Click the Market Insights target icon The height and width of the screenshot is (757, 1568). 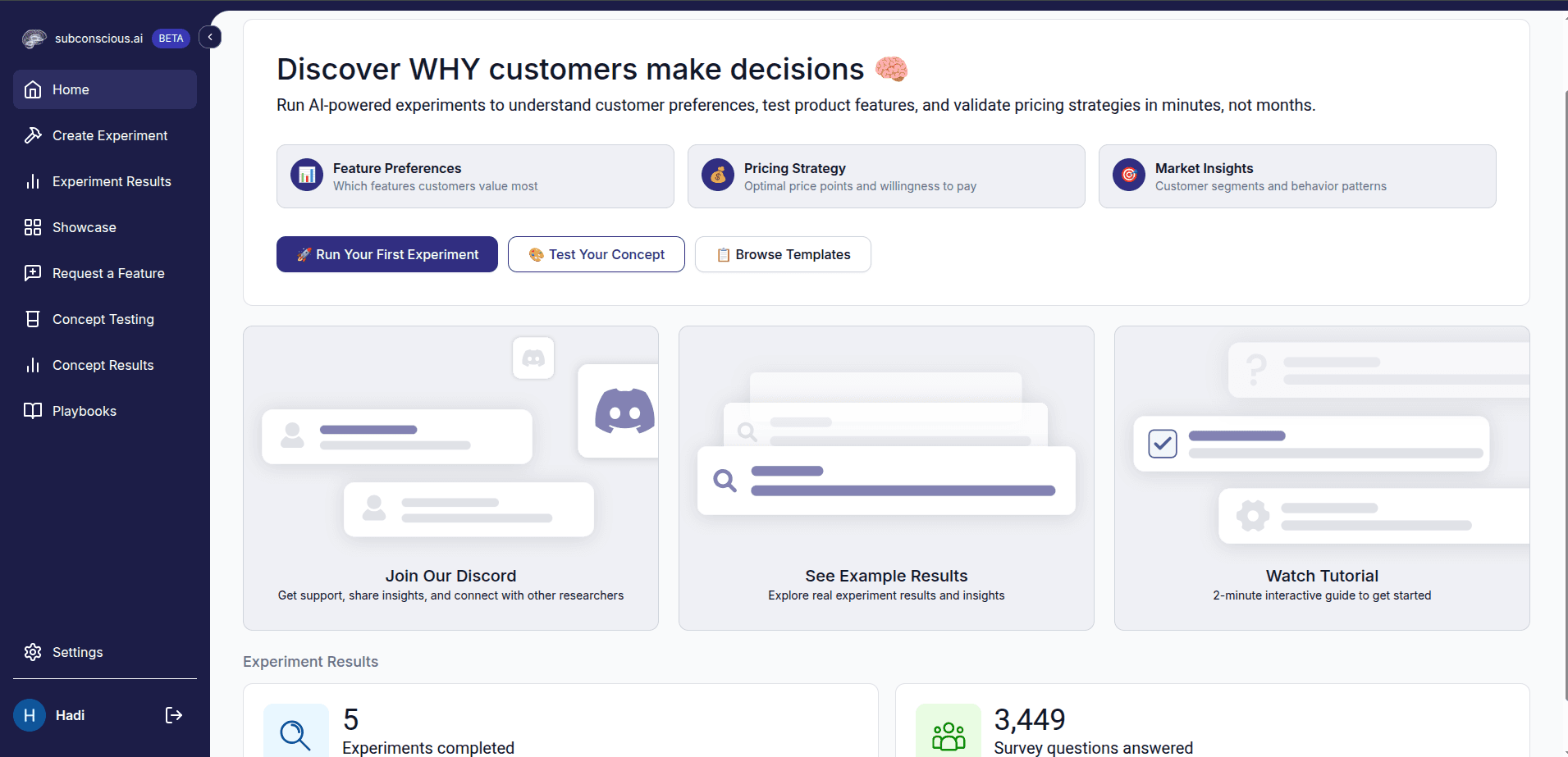[1129, 175]
